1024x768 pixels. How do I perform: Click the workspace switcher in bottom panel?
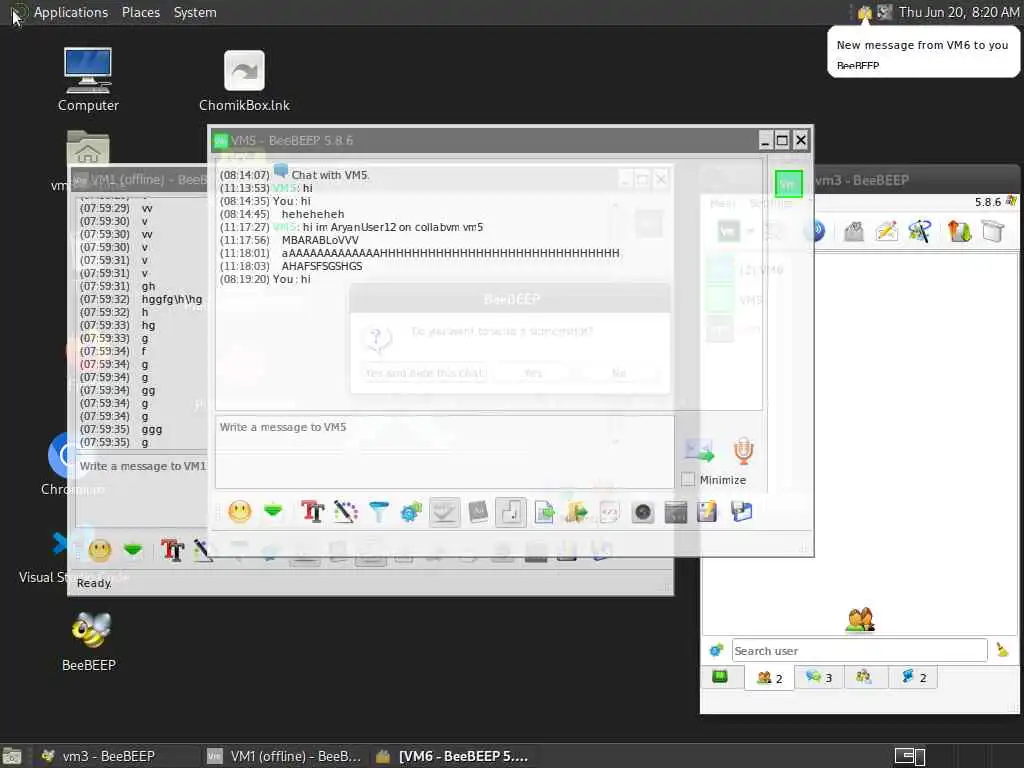pos(910,756)
